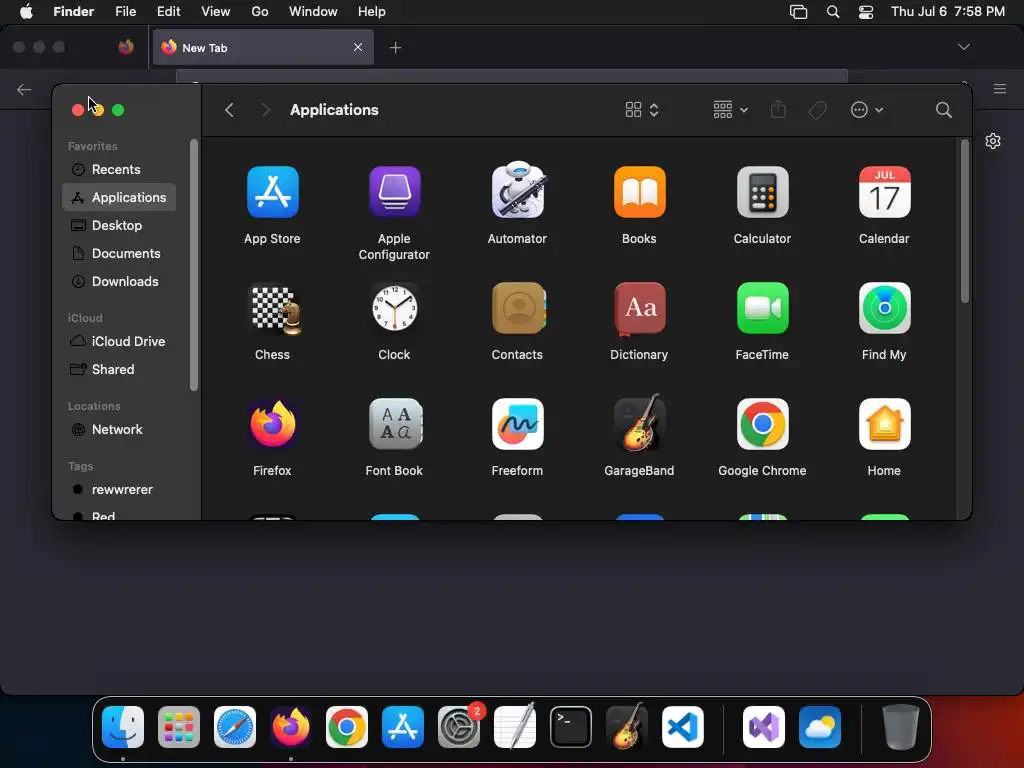Open Apple Configurator app icon
Image resolution: width=1024 pixels, height=768 pixels.
click(394, 192)
